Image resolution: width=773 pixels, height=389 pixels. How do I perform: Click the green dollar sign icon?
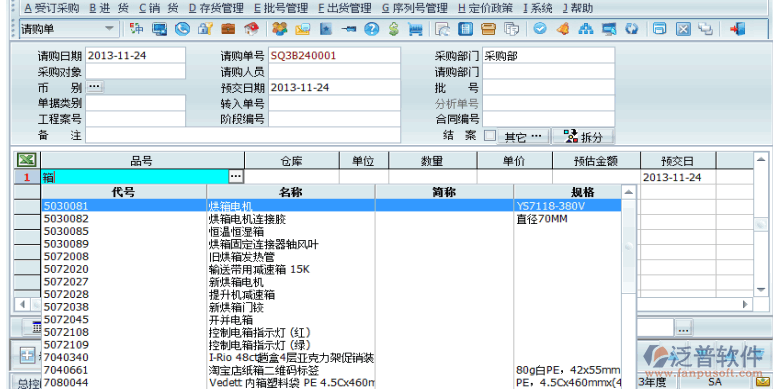point(393,29)
